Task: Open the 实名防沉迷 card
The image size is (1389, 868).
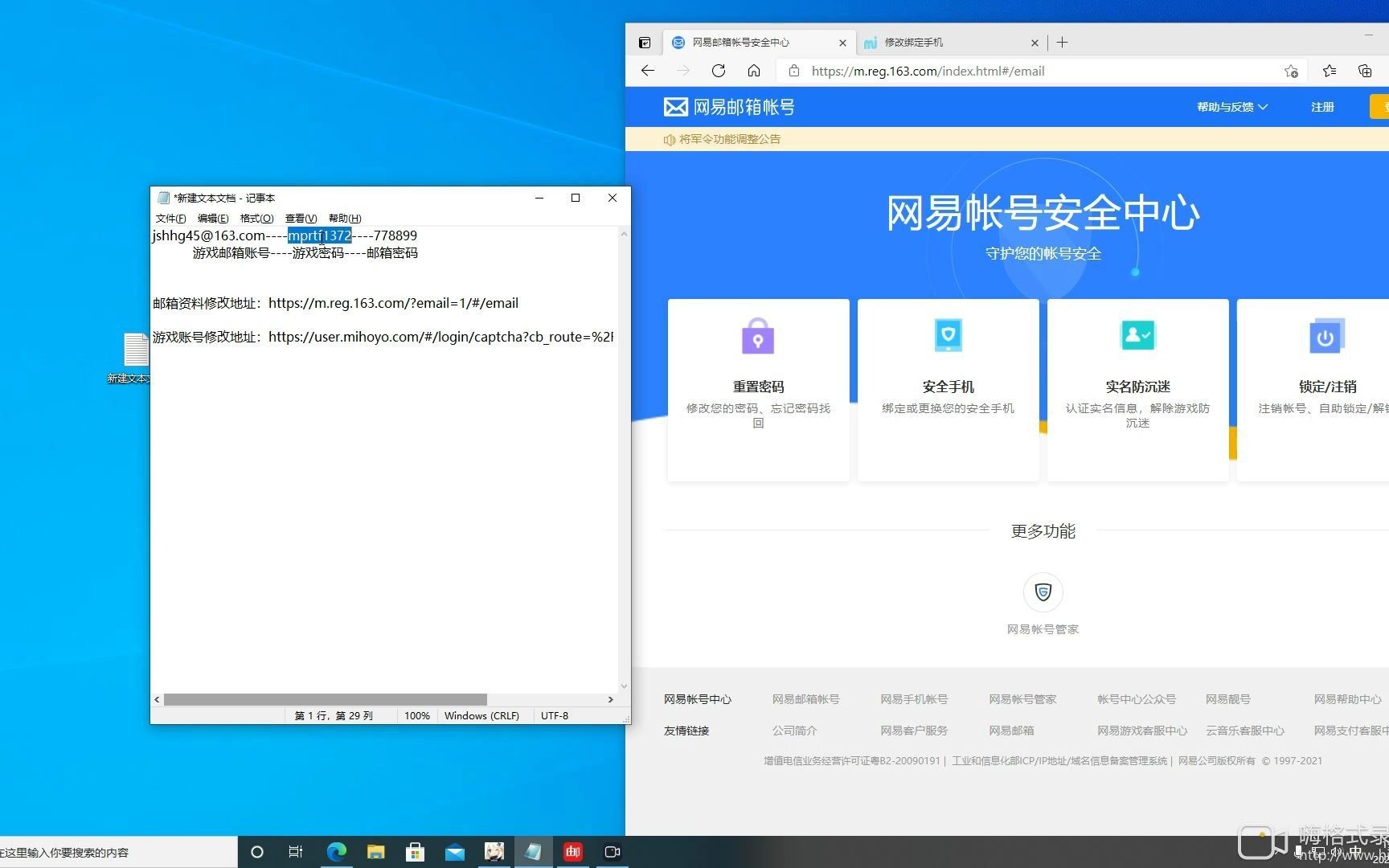Action: [x=1137, y=391]
